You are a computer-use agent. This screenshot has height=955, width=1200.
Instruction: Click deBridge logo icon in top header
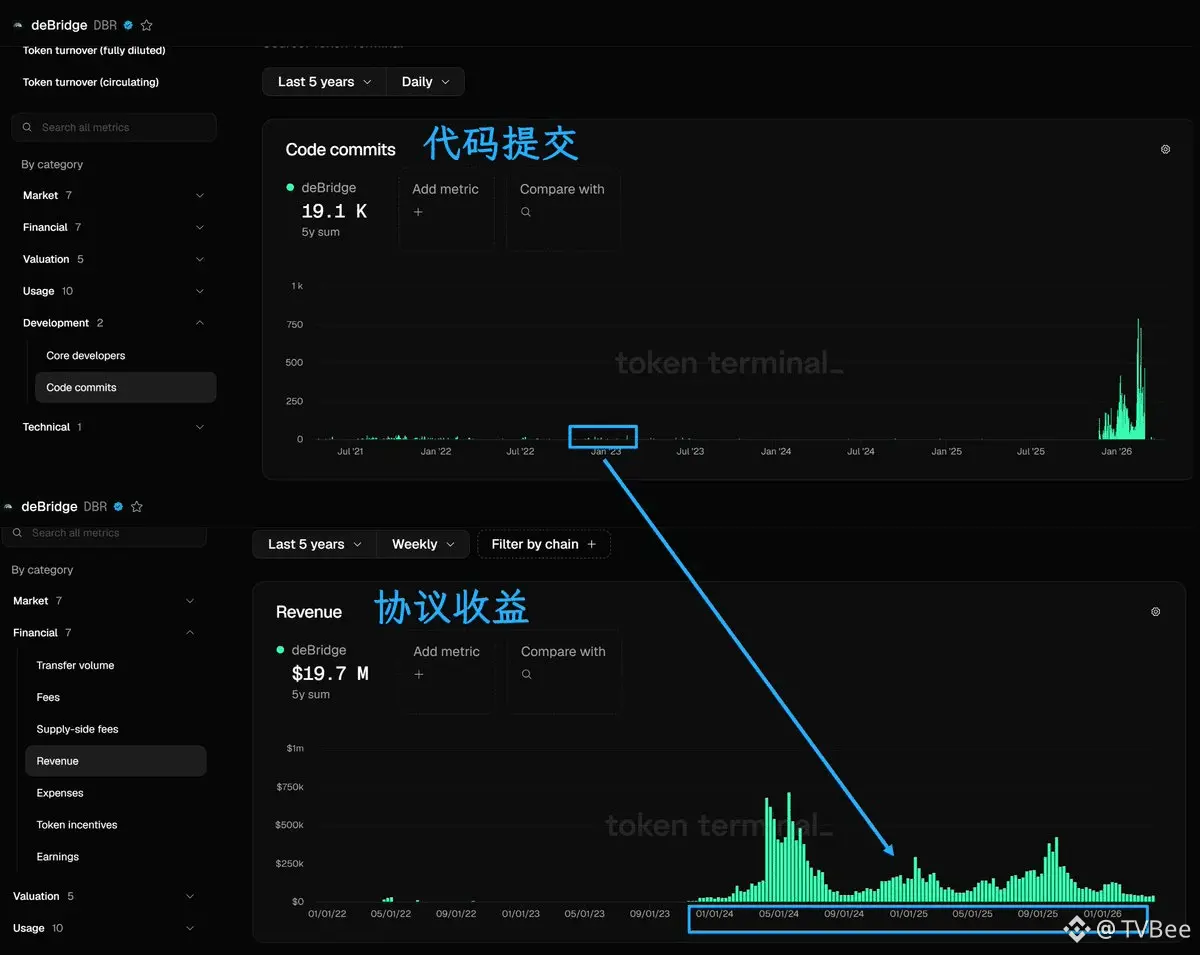click(18, 26)
